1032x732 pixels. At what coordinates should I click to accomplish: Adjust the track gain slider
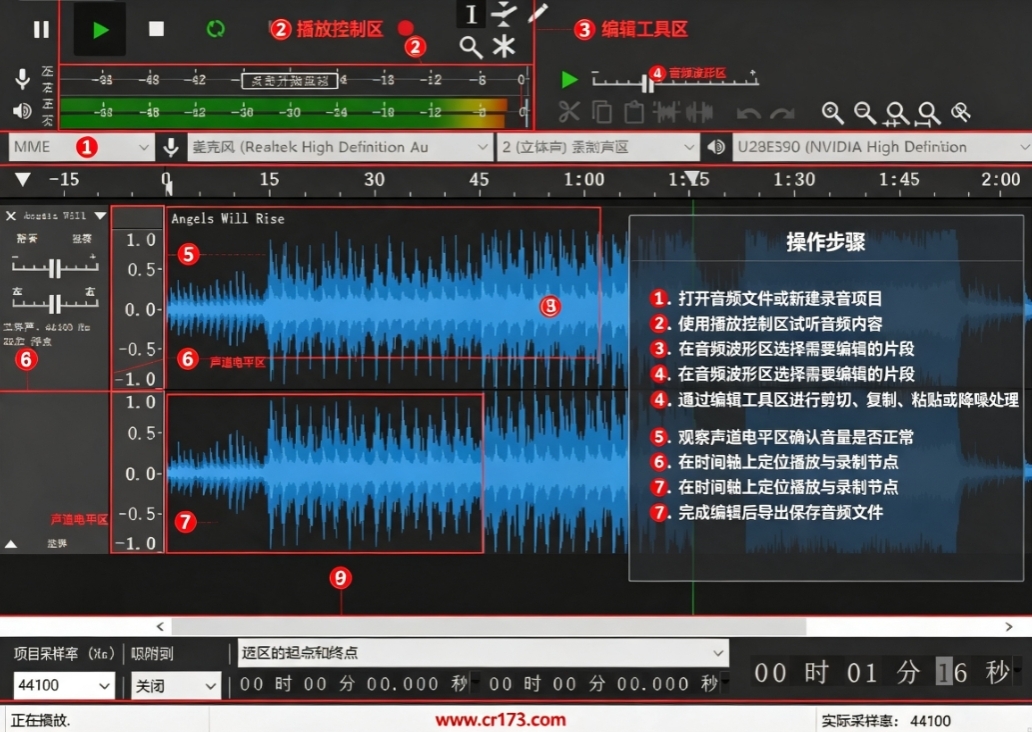pos(55,267)
